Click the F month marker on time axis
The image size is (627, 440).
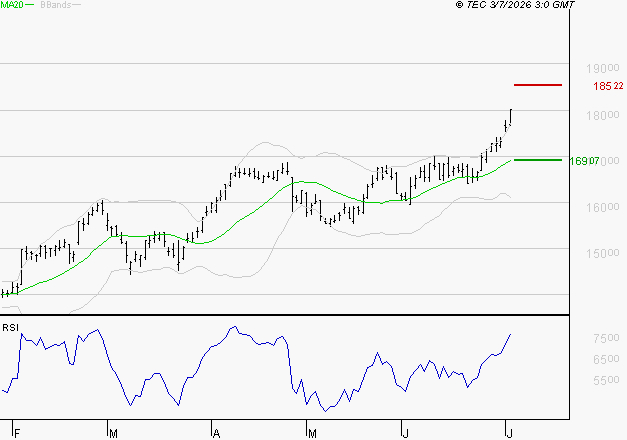point(17,433)
